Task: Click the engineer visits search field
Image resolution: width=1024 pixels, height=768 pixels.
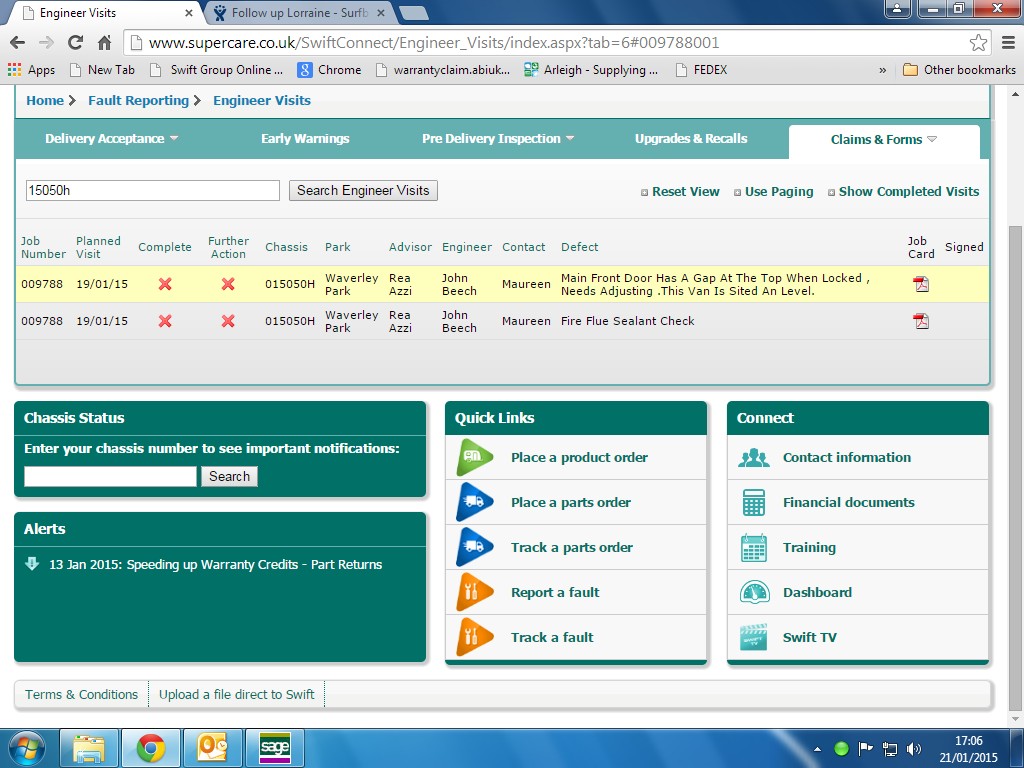Action: tap(153, 191)
